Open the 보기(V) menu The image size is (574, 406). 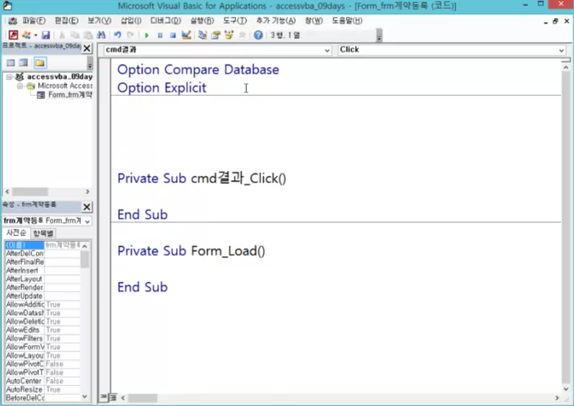(99, 21)
